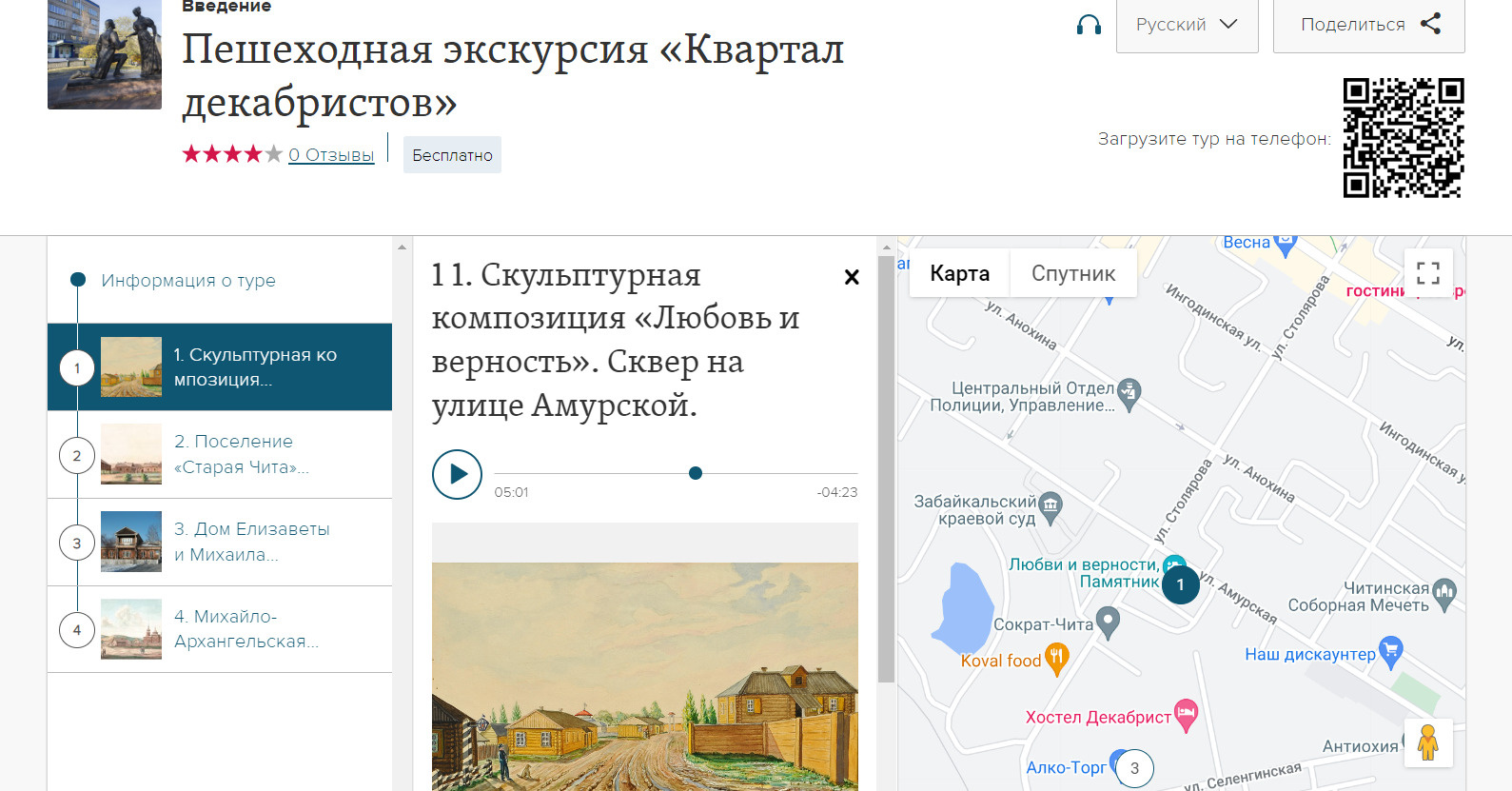The height and width of the screenshot is (791, 1512).
Task: Click stop 3 house thumbnail image
Action: pos(131,542)
